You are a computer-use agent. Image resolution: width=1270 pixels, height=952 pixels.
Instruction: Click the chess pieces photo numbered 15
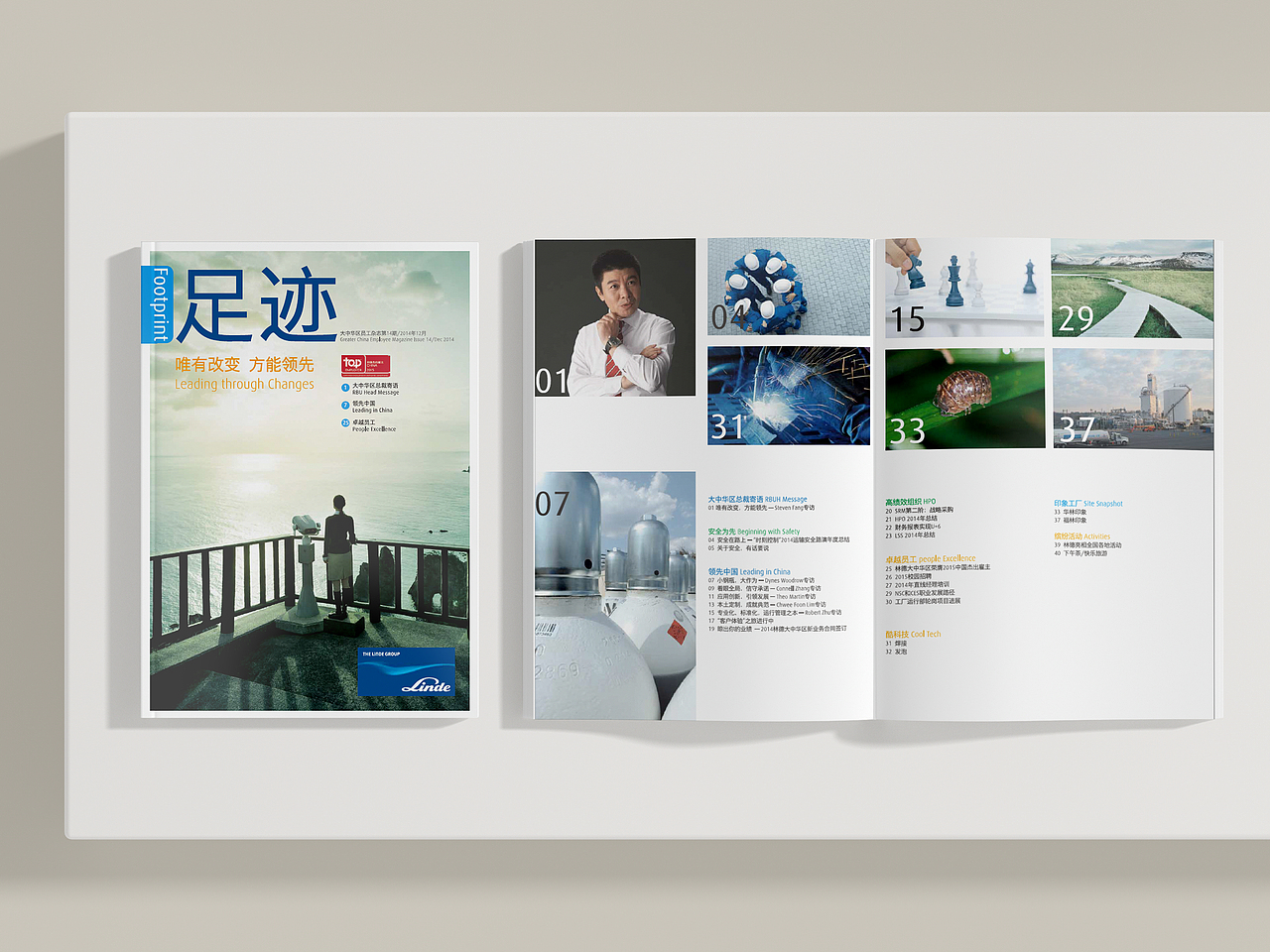tap(965, 288)
